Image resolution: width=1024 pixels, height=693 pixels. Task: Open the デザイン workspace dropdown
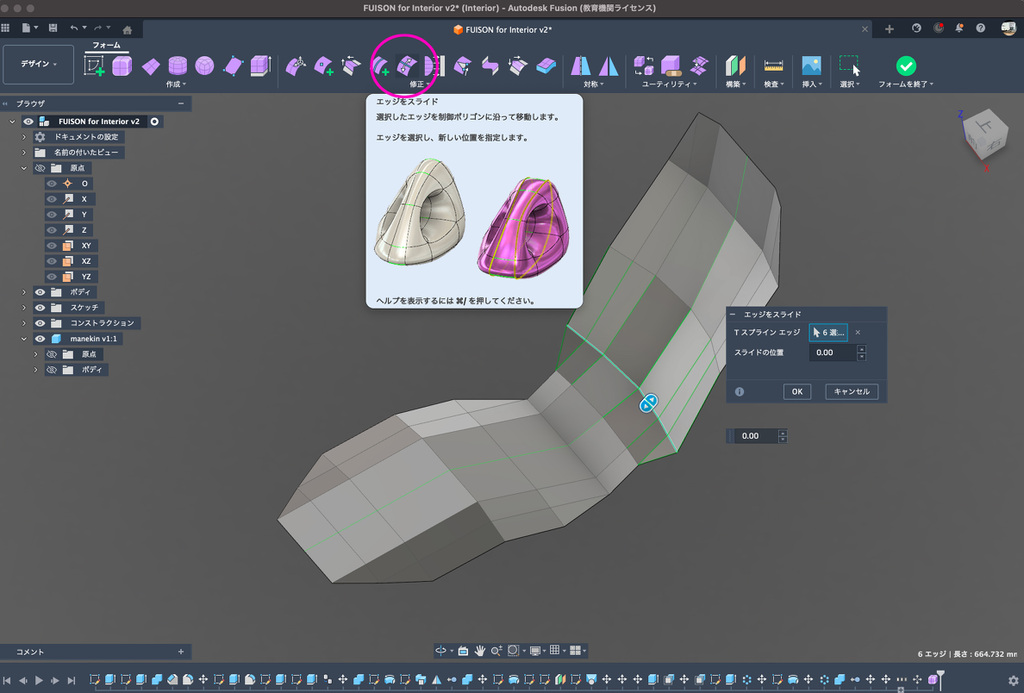click(39, 64)
